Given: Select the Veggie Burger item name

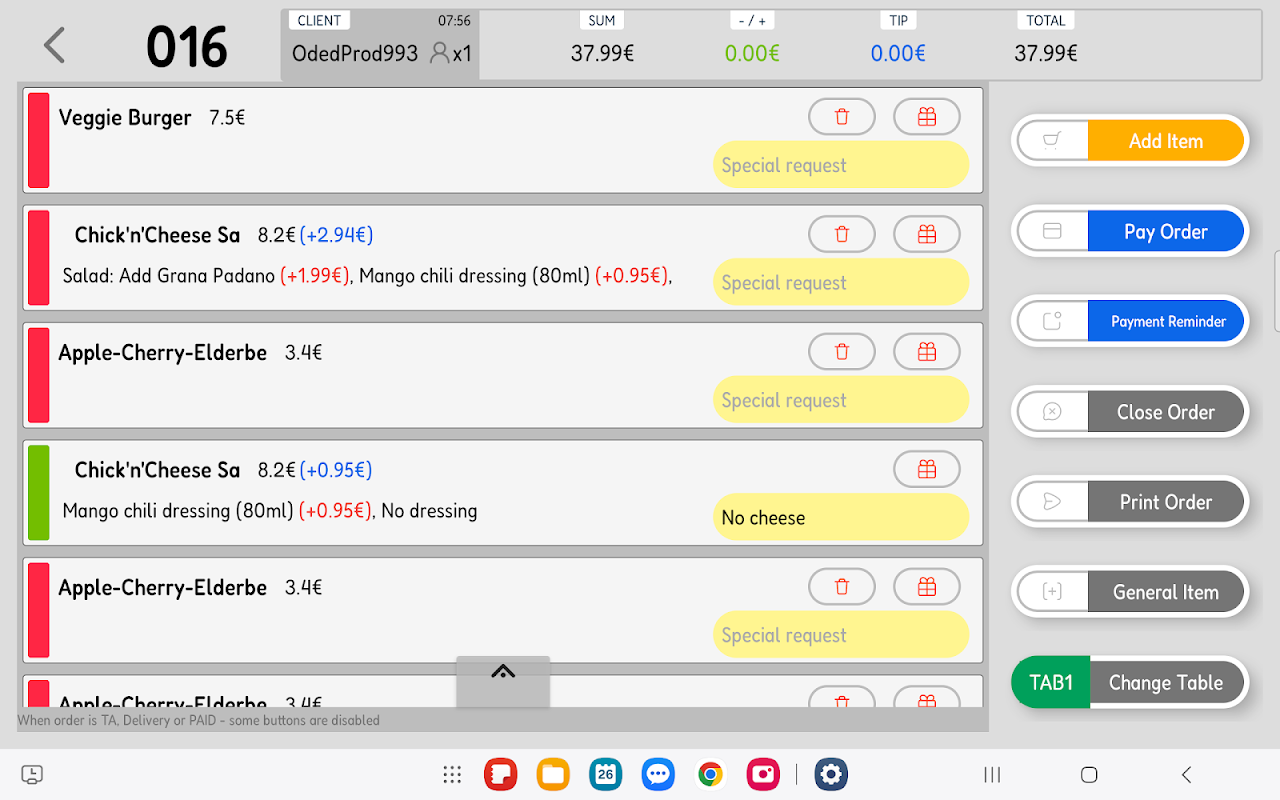Looking at the screenshot, I should coord(125,118).
